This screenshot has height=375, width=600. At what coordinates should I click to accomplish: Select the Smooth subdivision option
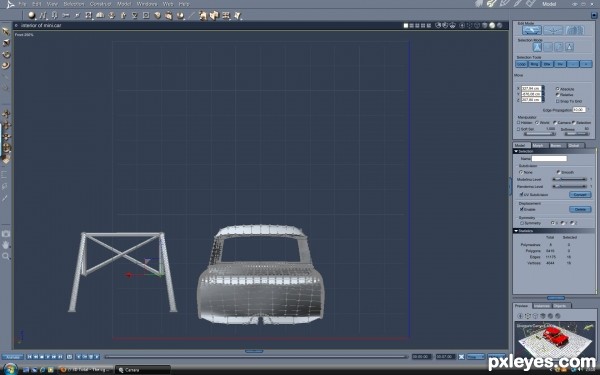point(565,172)
